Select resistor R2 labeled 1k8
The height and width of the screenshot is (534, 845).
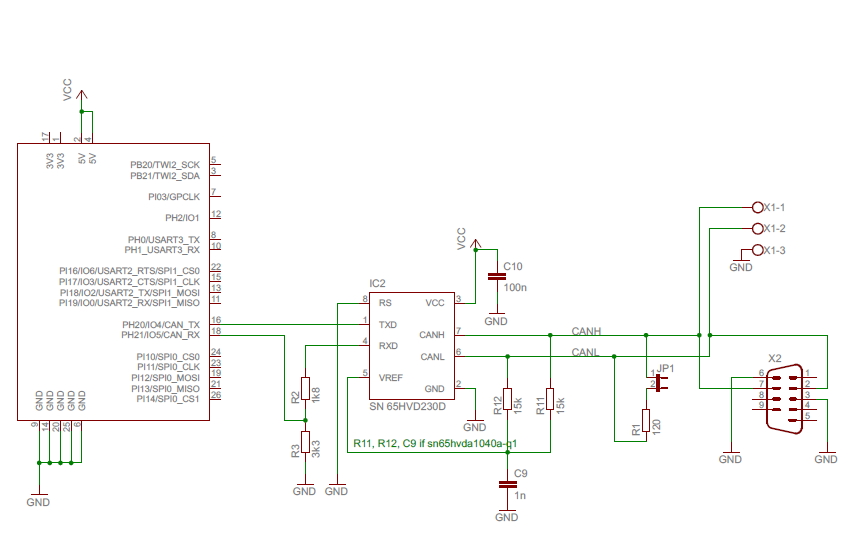click(x=305, y=390)
